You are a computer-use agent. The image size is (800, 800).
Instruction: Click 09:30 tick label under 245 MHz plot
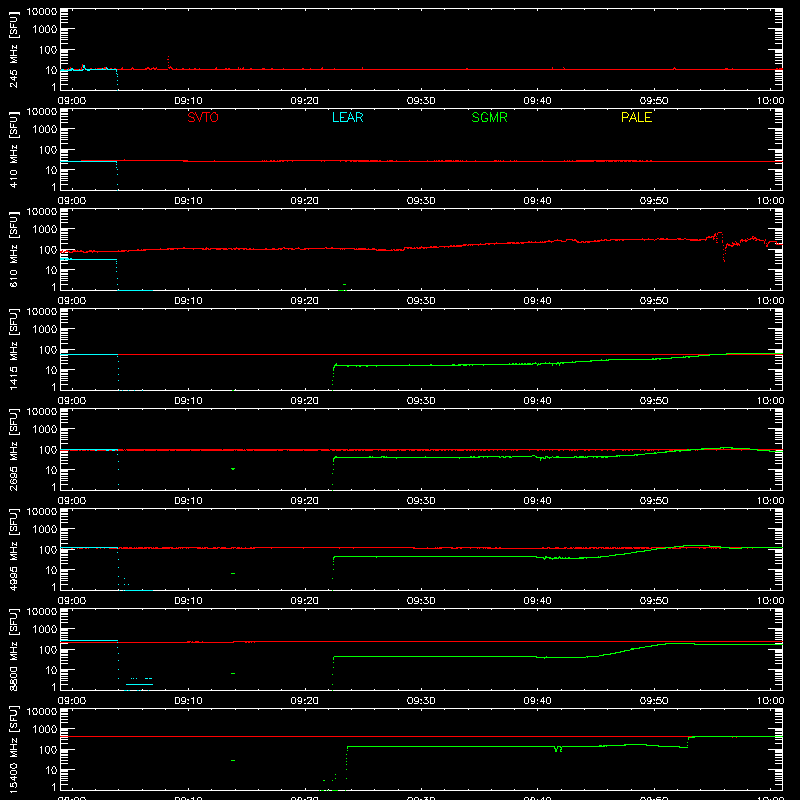[421, 101]
